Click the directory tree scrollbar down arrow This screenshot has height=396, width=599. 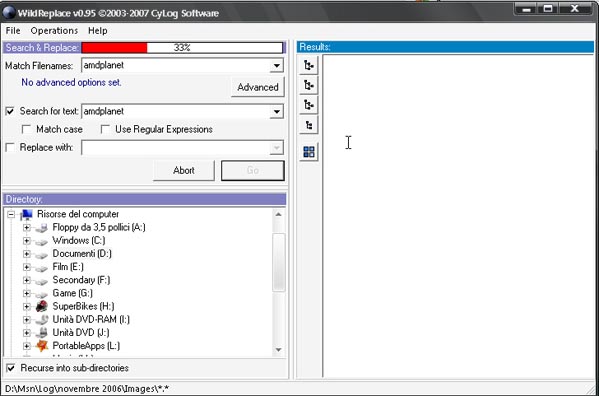[278, 349]
